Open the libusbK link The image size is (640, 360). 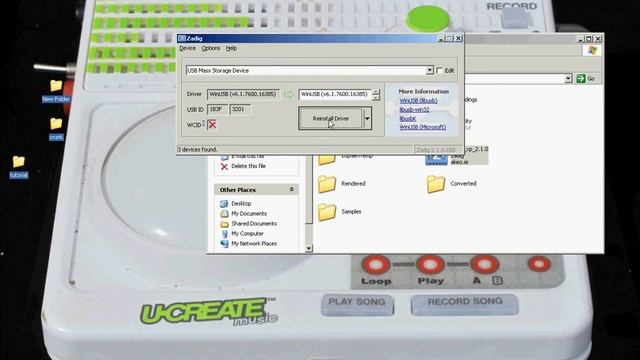407,119
